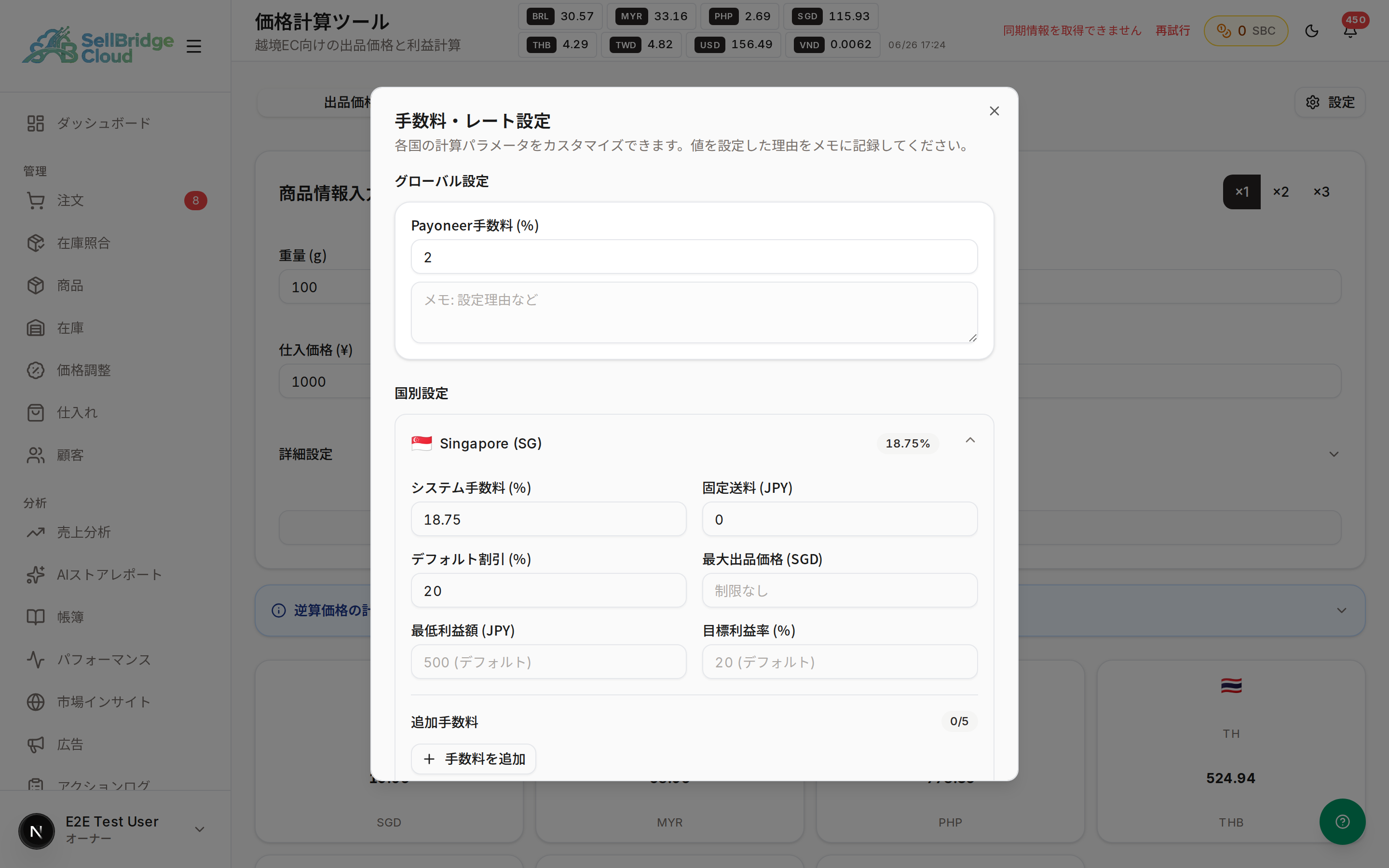Click the 524.94 value on THB card
Image resolution: width=1389 pixels, height=868 pixels.
(1231, 778)
